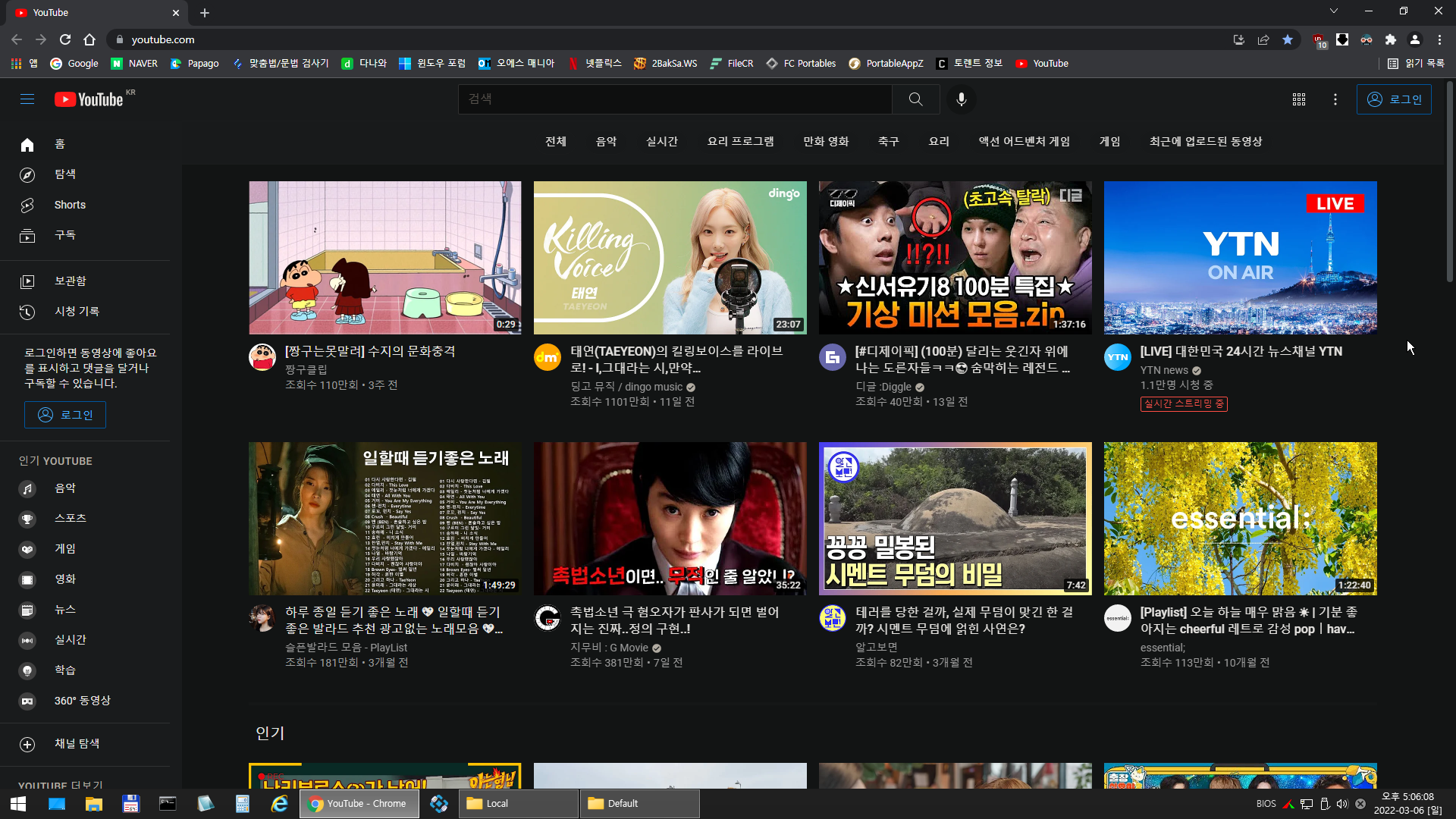Image resolution: width=1456 pixels, height=819 pixels.
Task: Click the search magnifier button
Action: click(916, 99)
